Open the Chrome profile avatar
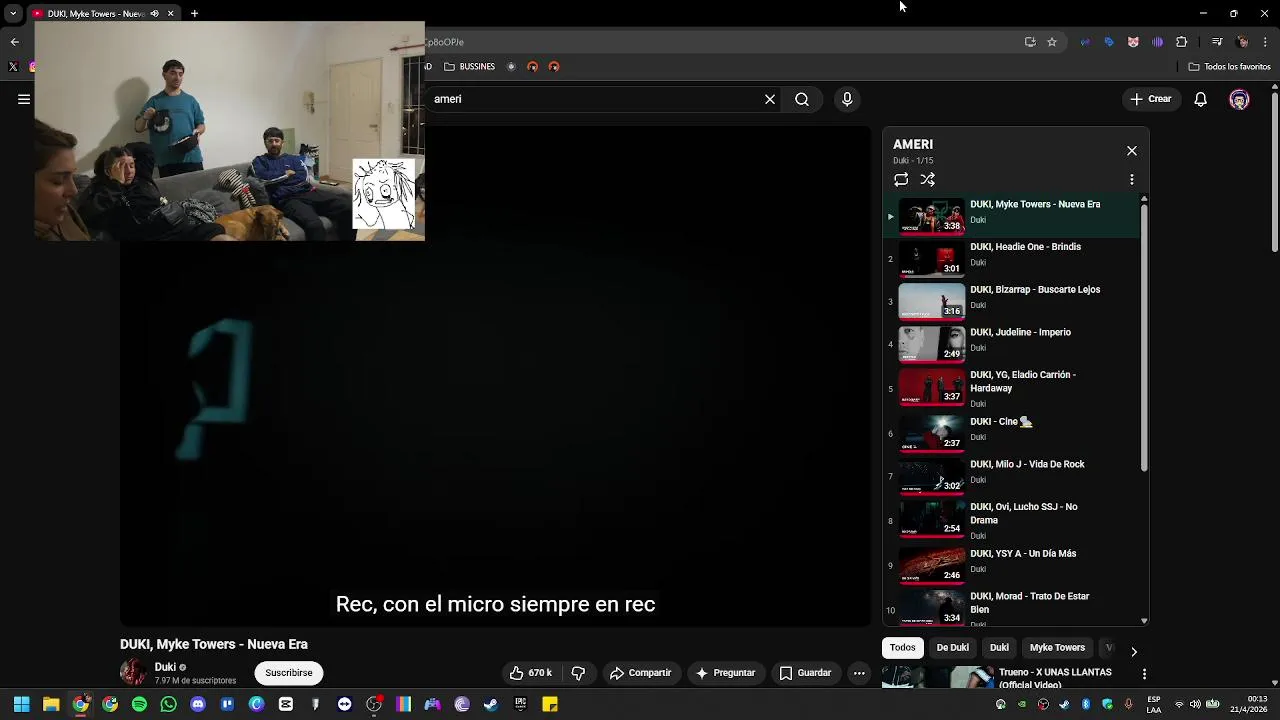1280x720 pixels. click(1242, 42)
